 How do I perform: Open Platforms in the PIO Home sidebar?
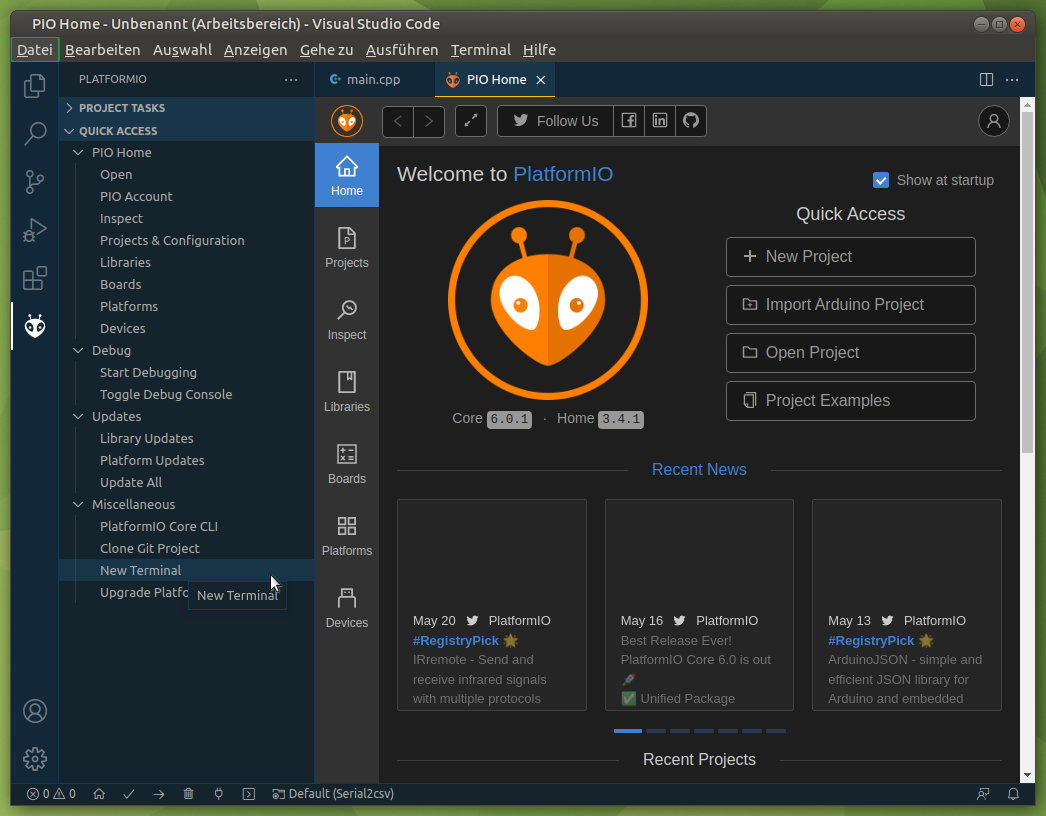pyautogui.click(x=347, y=536)
